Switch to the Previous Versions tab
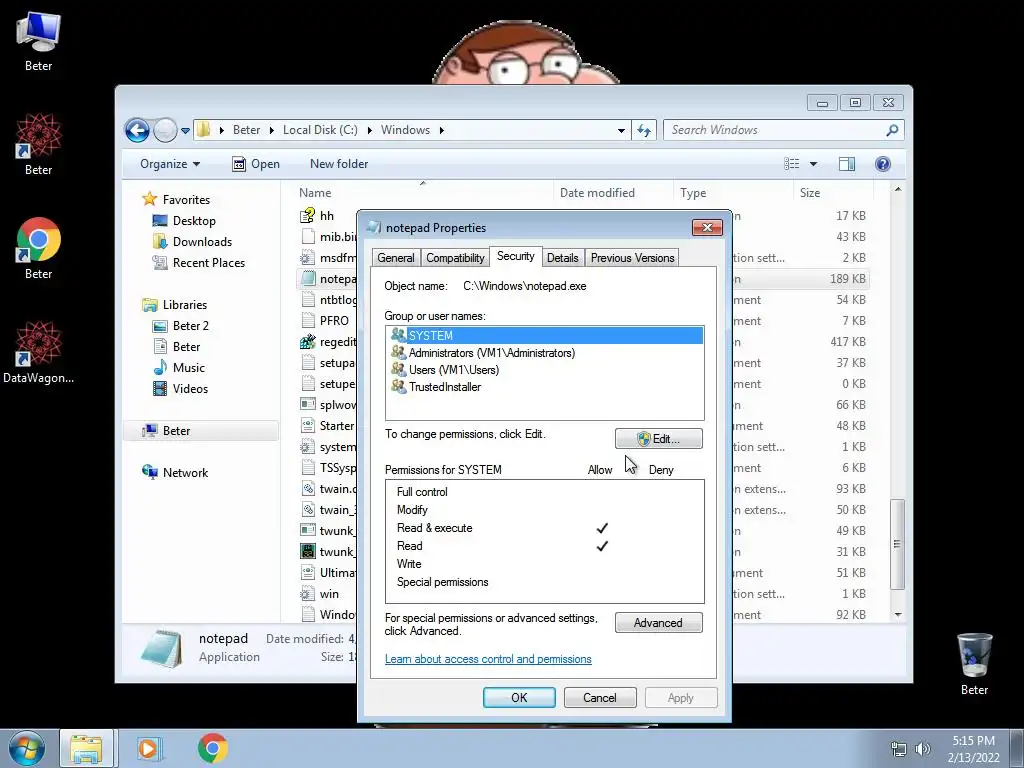Image resolution: width=1024 pixels, height=768 pixels. (x=632, y=258)
